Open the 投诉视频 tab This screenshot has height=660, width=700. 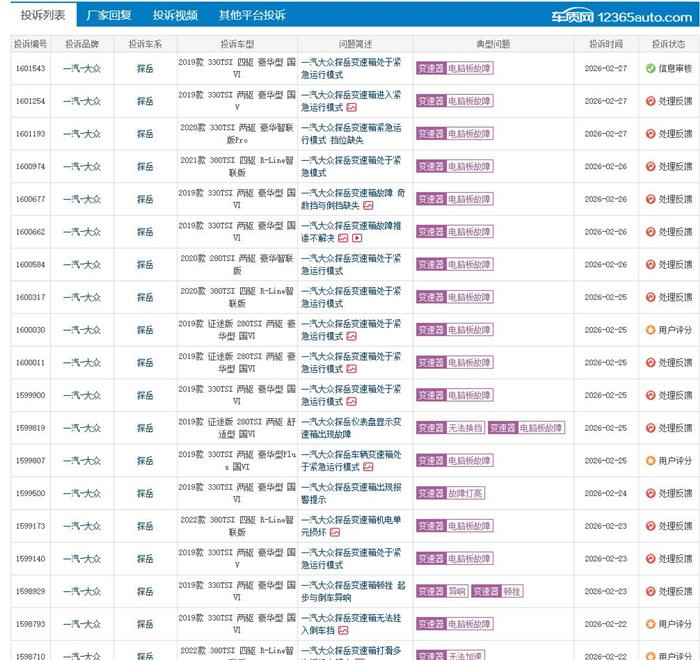pyautogui.click(x=175, y=16)
